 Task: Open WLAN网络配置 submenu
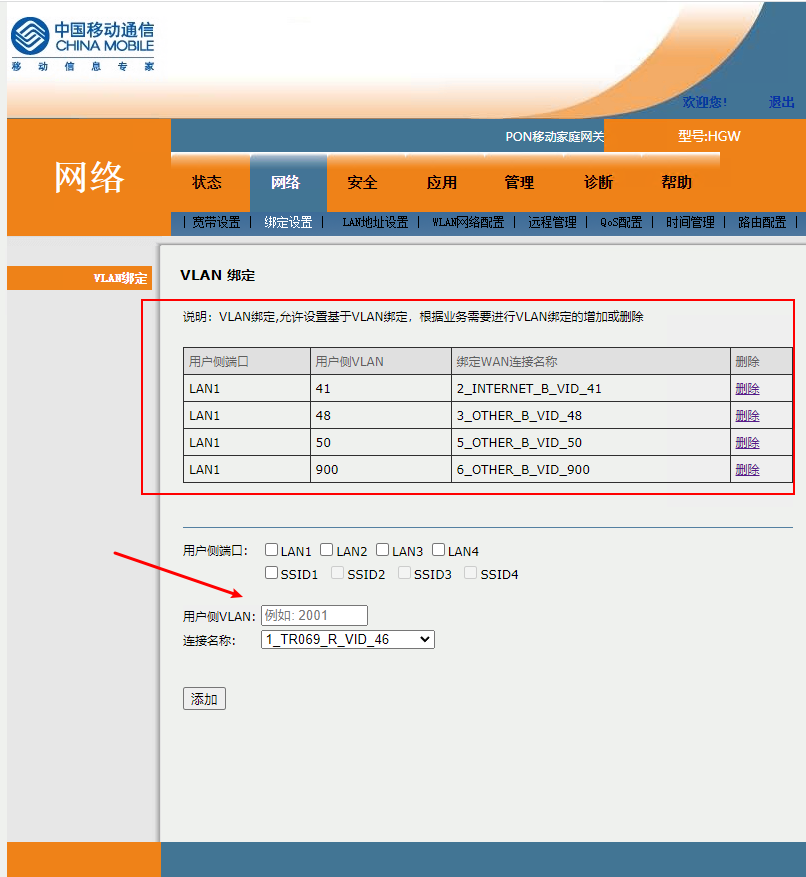(468, 222)
